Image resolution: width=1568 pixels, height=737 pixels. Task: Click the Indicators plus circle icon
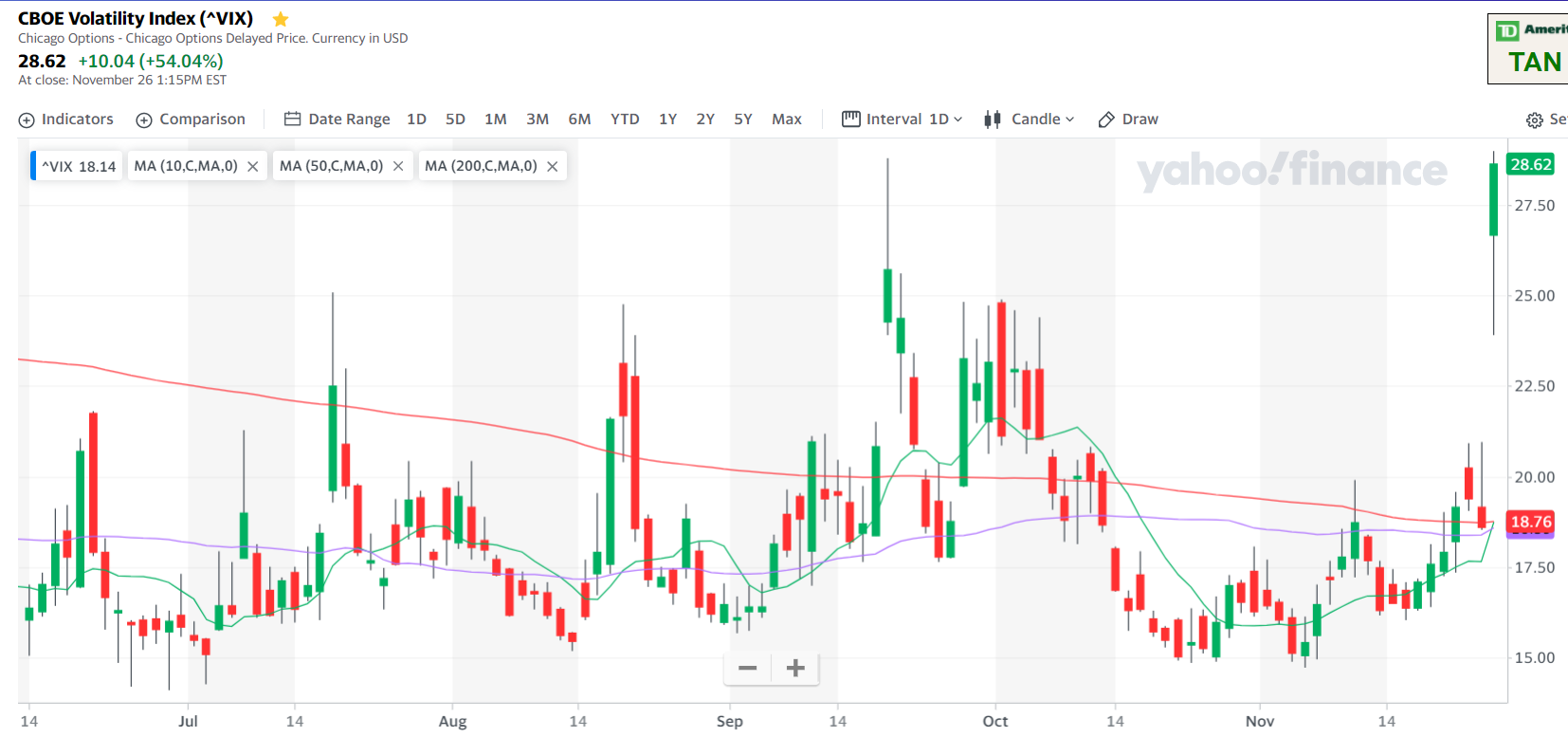pyautogui.click(x=27, y=120)
